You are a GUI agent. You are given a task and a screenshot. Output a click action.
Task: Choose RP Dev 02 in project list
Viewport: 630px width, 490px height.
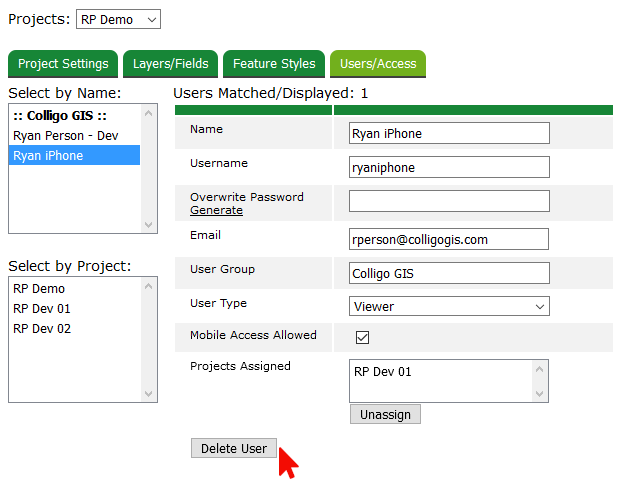tap(42, 328)
